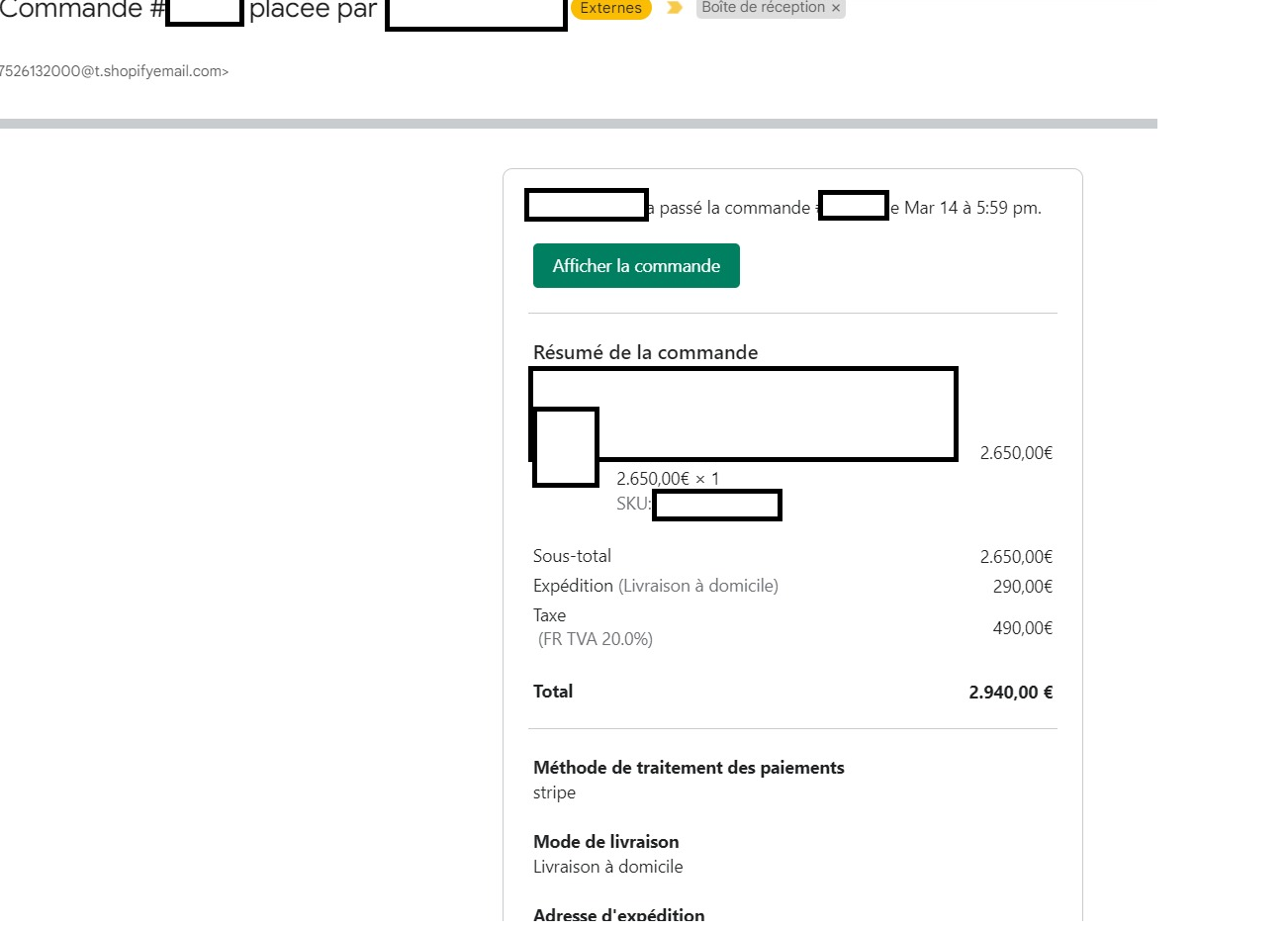Click the Mode de livraison heading
Image resolution: width=1288 pixels, height=930 pixels.
tap(606, 842)
